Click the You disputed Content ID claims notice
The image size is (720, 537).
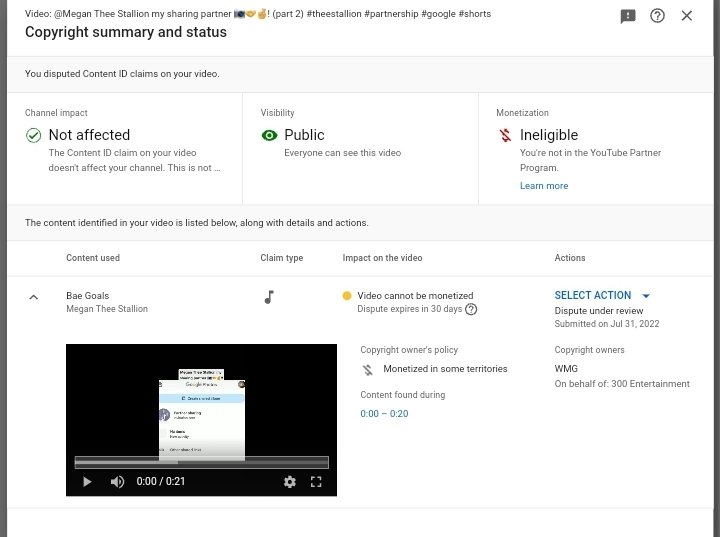[122, 73]
